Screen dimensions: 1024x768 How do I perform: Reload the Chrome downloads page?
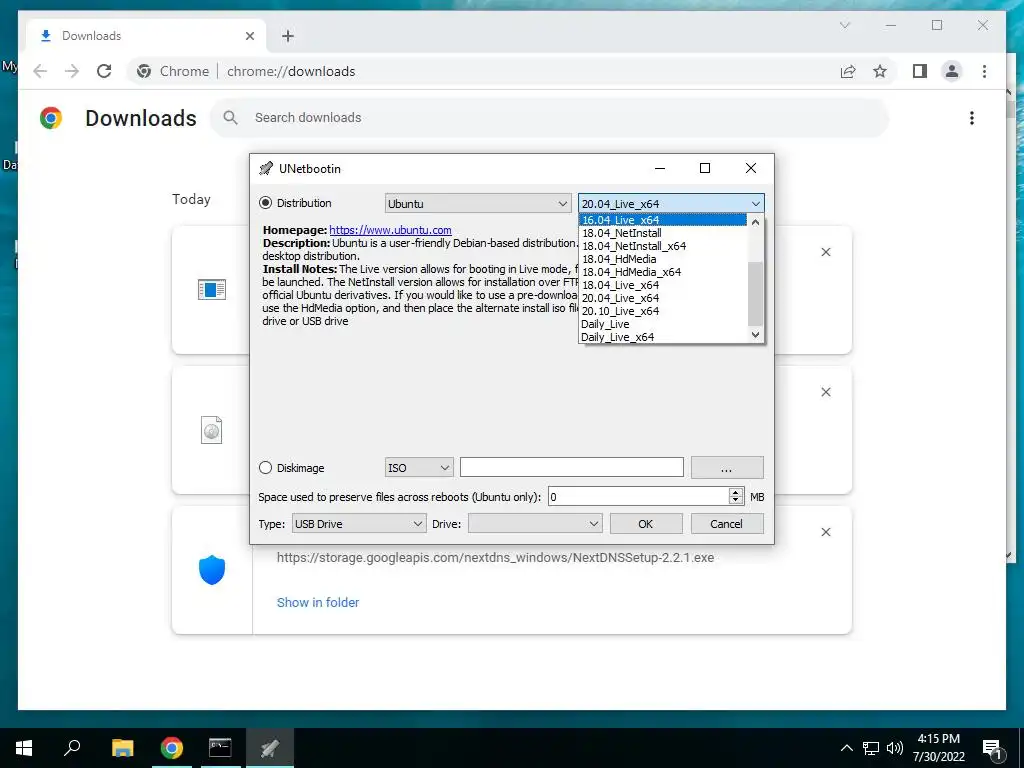(x=104, y=71)
